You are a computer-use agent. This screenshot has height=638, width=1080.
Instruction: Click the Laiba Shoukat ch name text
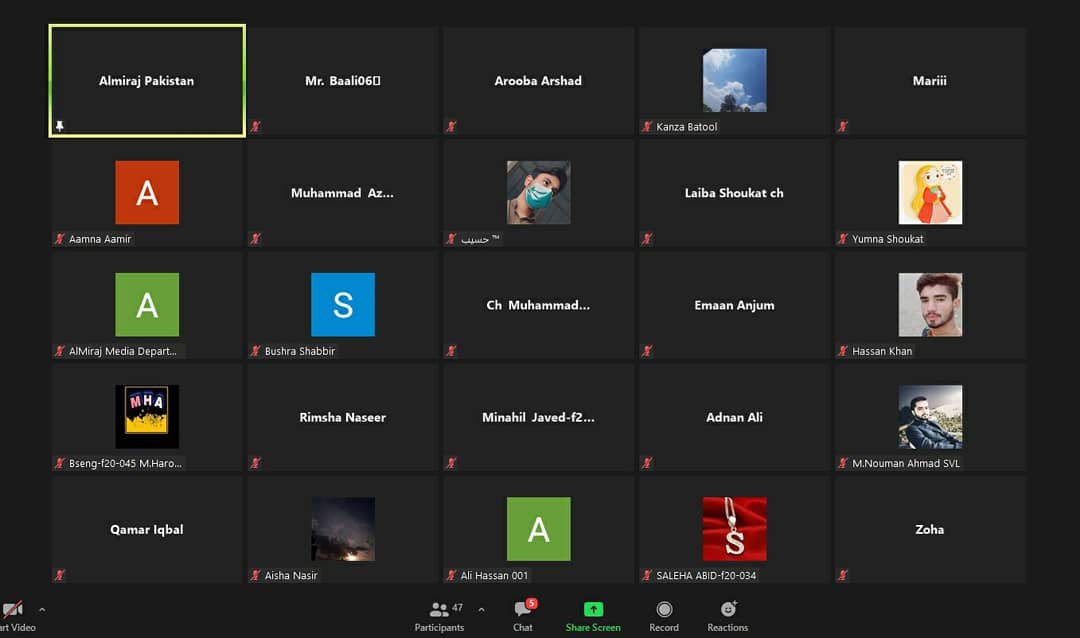pyautogui.click(x=734, y=193)
